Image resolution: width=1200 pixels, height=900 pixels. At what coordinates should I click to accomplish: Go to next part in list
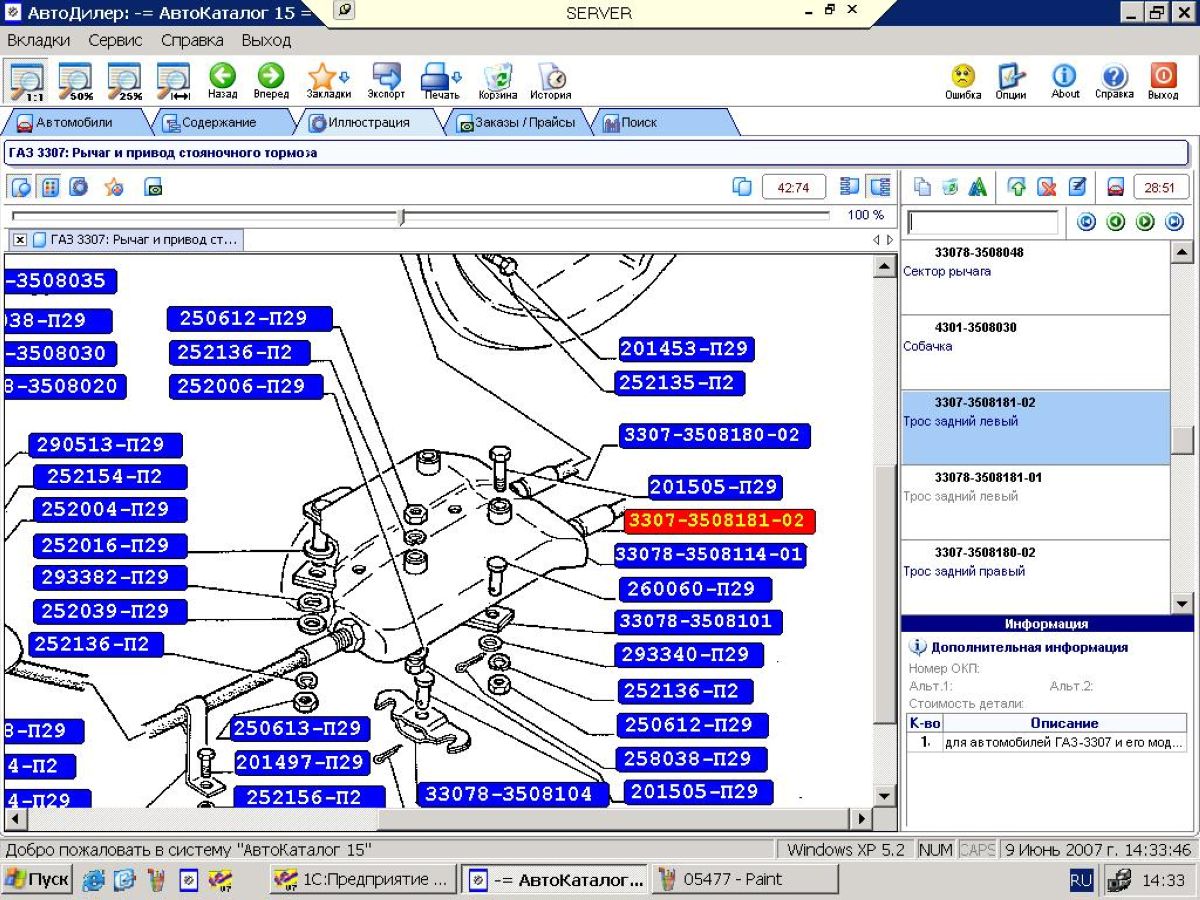1145,222
